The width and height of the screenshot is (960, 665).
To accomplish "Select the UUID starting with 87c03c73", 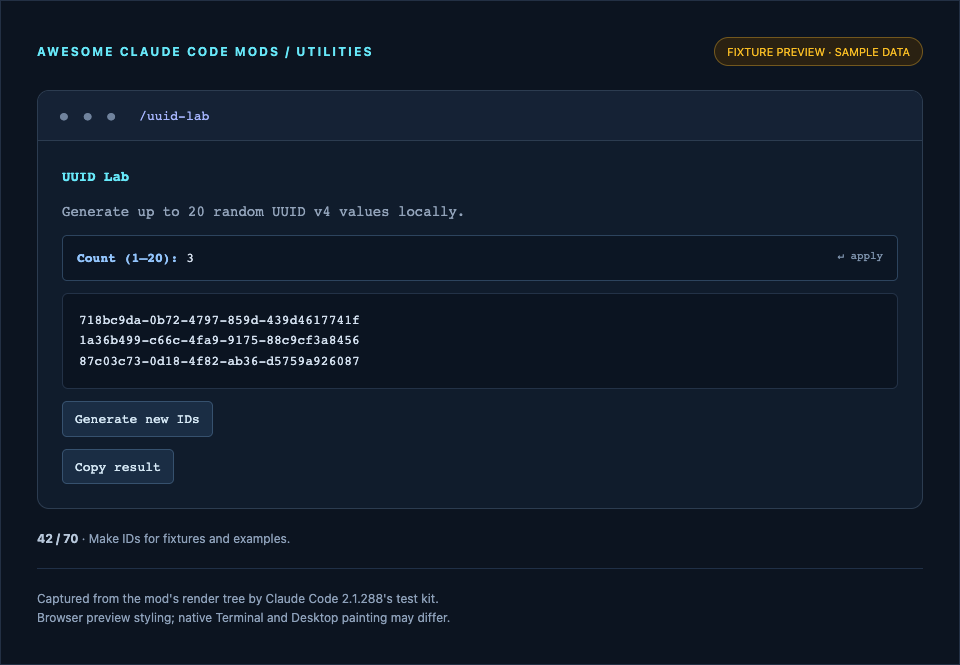I will [x=219, y=361].
